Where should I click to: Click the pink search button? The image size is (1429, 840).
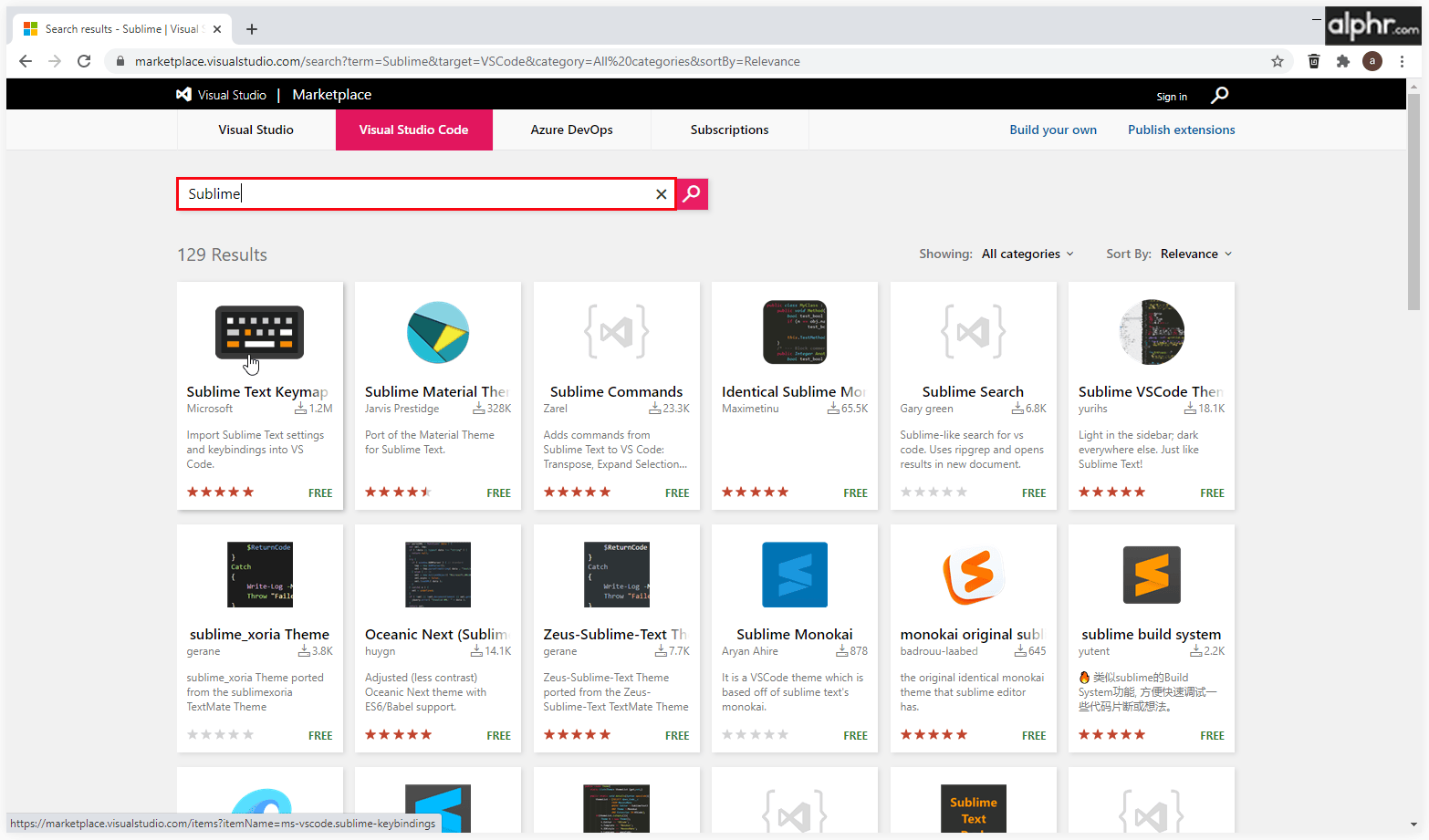693,193
